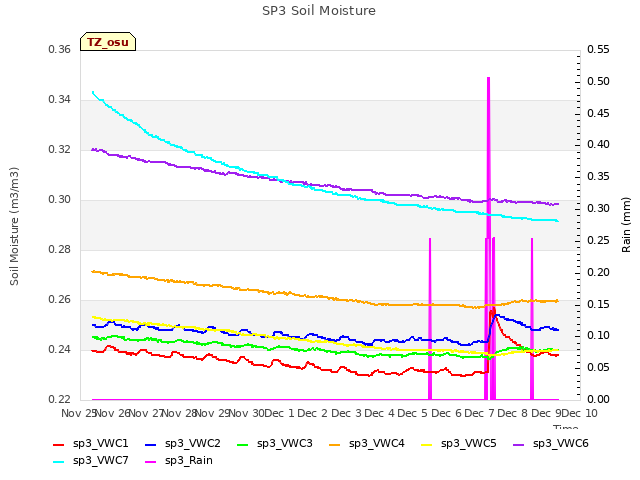Select the sp3_Rain legend entry
This screenshot has height=480, width=640.
coord(179,461)
